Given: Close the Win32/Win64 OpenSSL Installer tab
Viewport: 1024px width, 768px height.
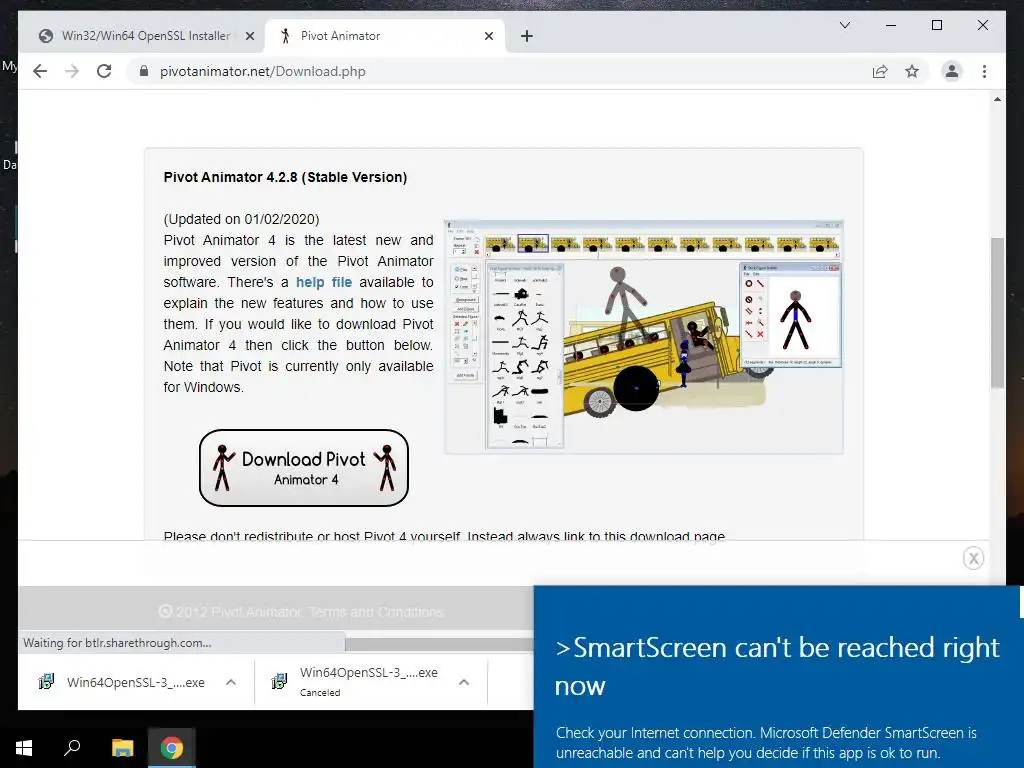Looking at the screenshot, I should point(249,36).
